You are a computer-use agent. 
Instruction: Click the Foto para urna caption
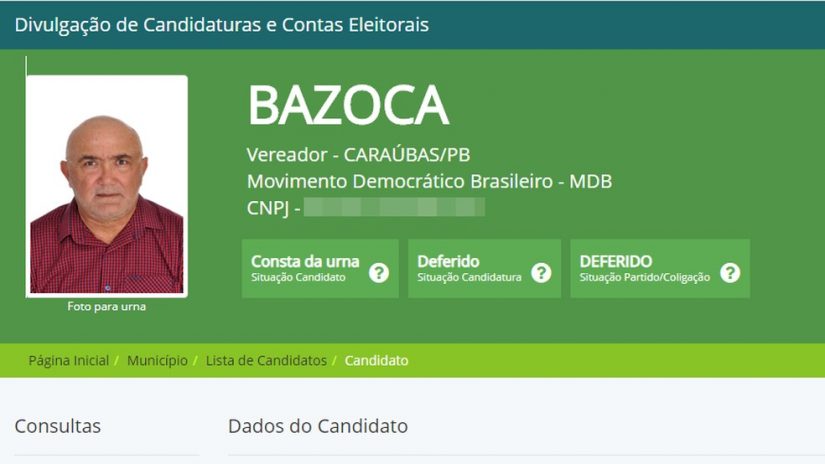click(x=106, y=307)
